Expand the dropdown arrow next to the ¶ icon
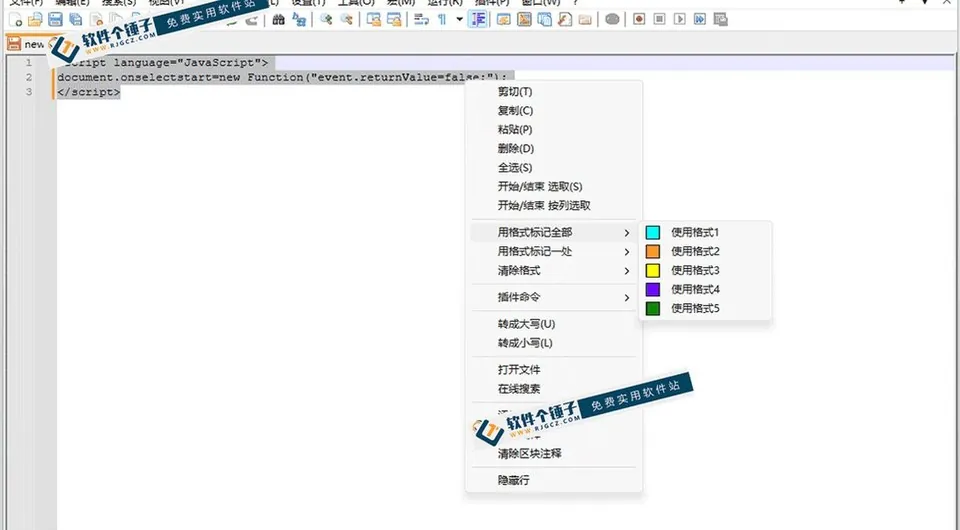Image resolution: width=960 pixels, height=530 pixels. click(x=459, y=20)
